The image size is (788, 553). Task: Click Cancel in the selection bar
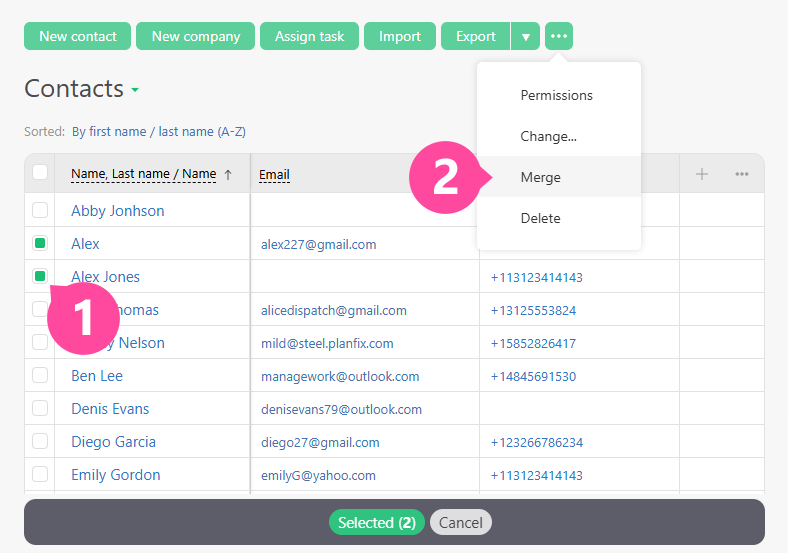point(460,522)
